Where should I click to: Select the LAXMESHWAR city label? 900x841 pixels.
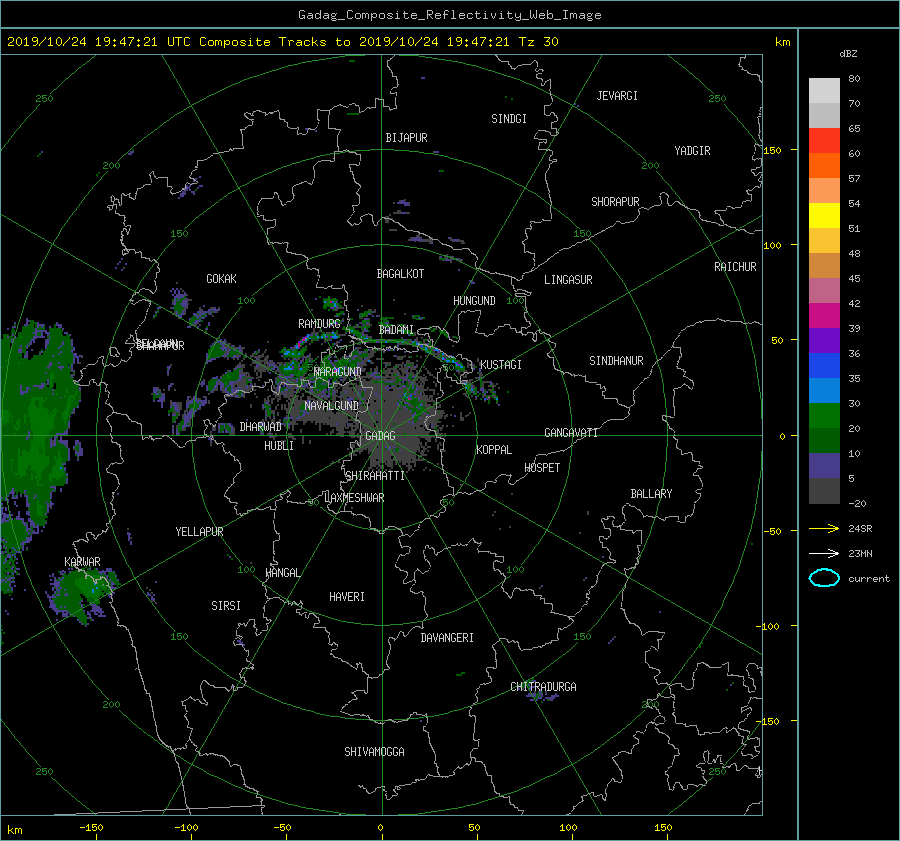click(354, 498)
